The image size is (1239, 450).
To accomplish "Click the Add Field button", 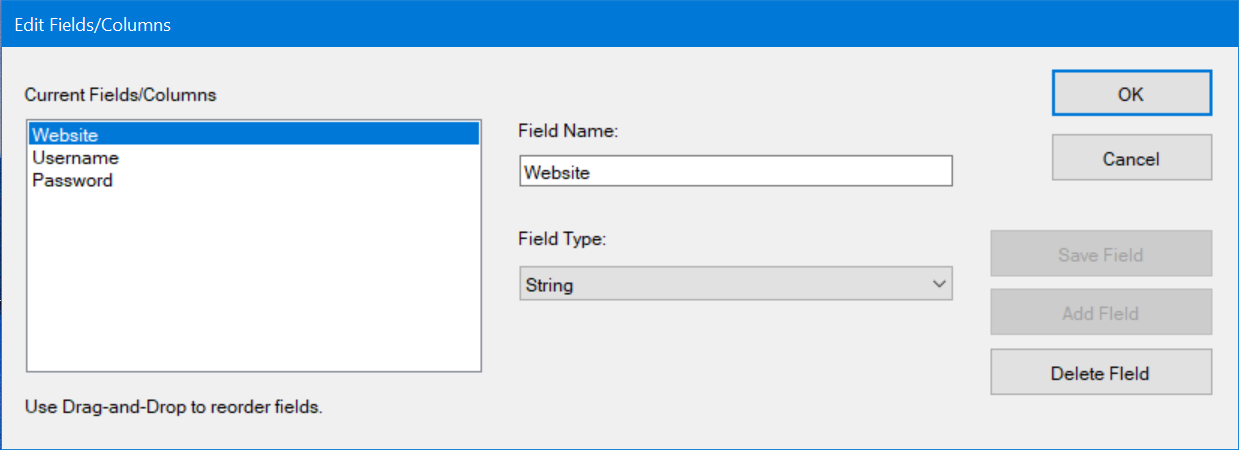I will coord(1100,313).
